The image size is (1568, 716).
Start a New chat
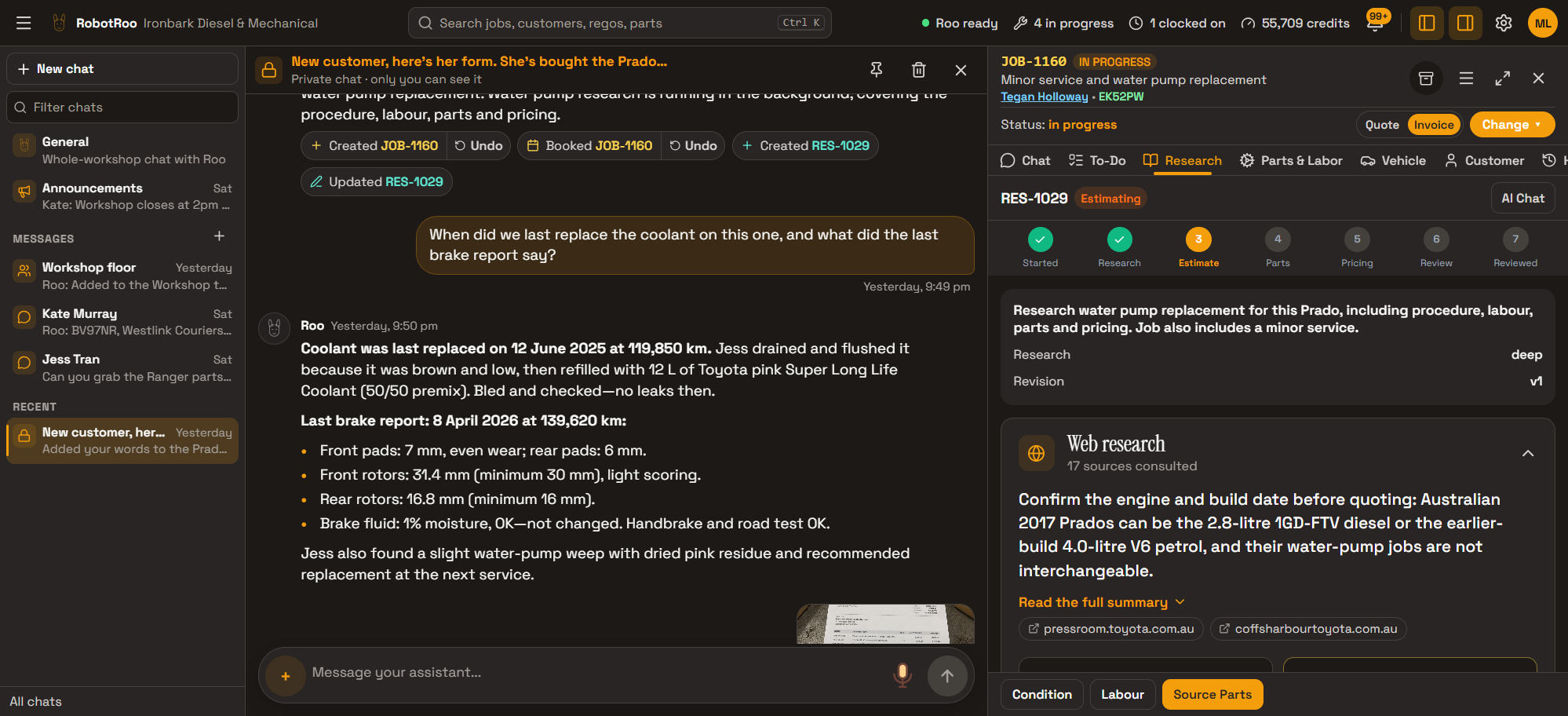[122, 68]
